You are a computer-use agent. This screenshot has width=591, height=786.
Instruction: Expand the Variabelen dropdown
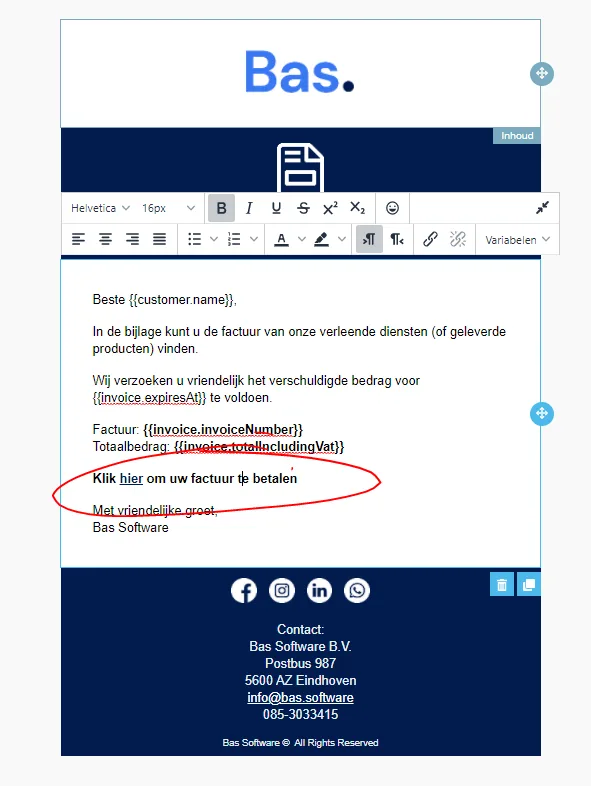click(x=517, y=240)
